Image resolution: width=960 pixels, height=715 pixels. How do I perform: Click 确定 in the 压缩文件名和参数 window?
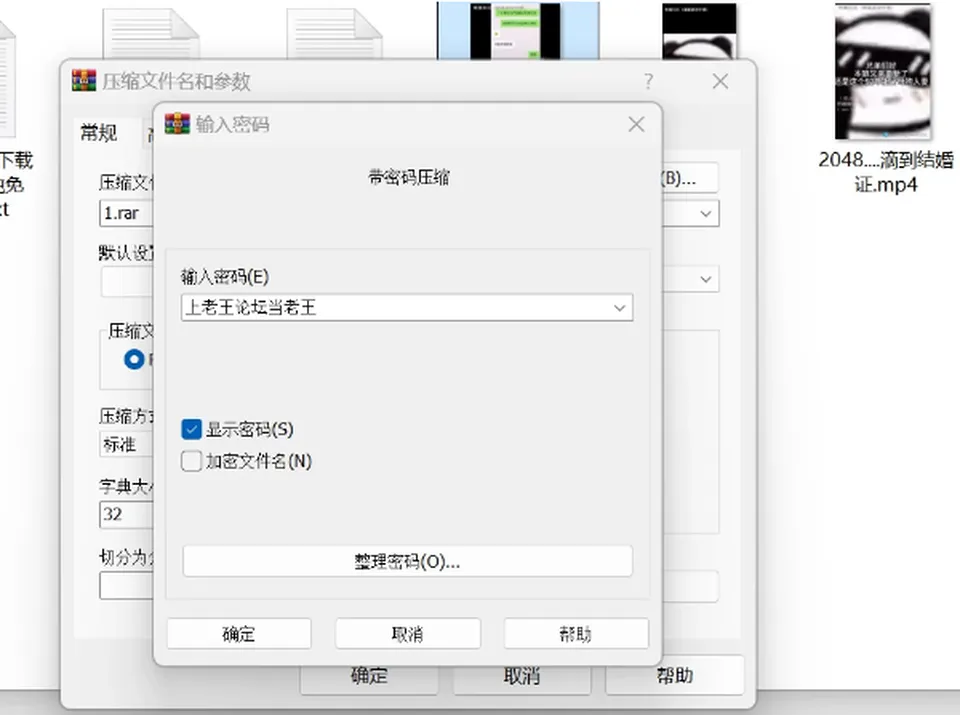pos(369,676)
